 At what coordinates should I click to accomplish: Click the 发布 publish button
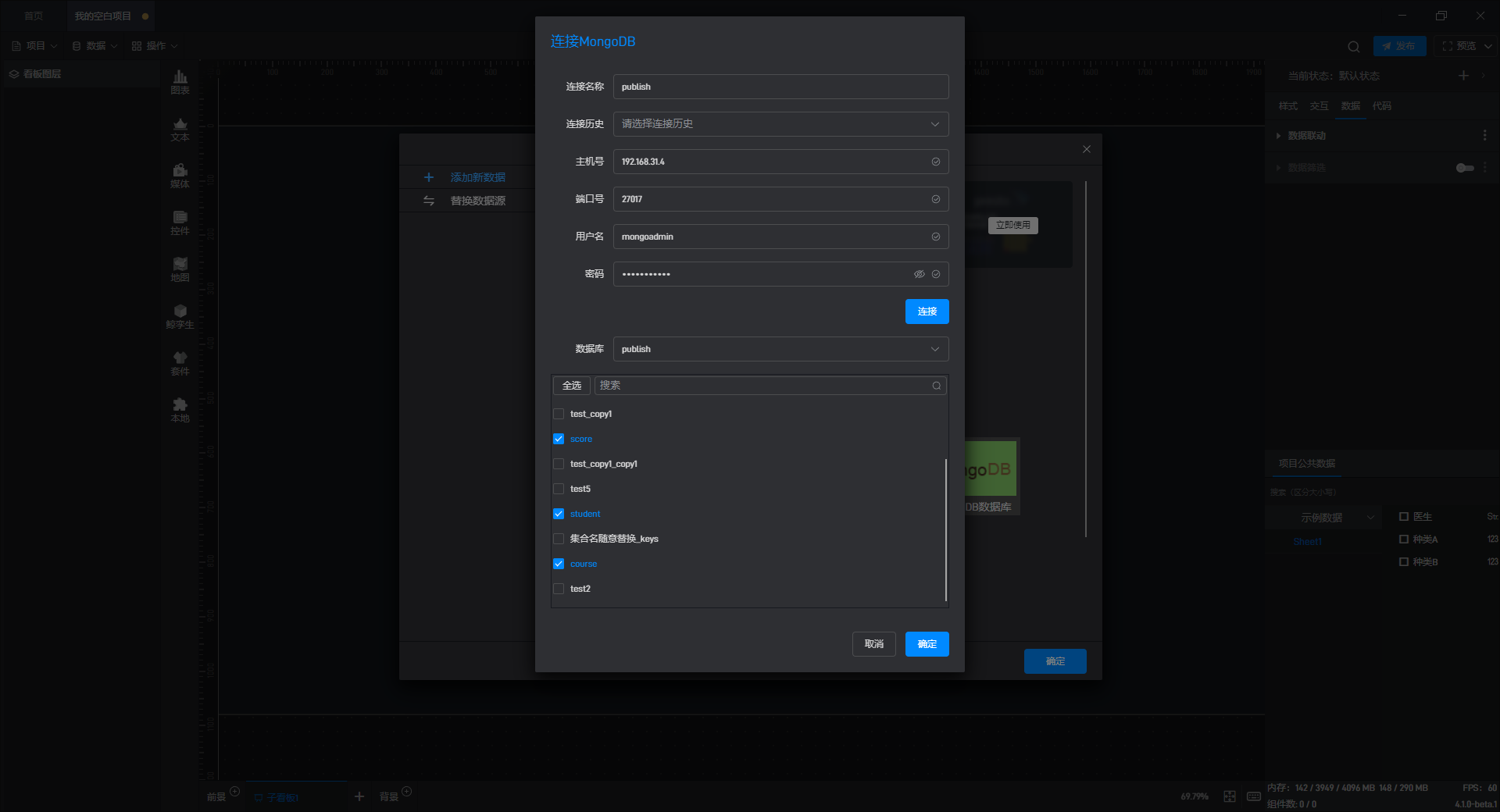click(x=1399, y=46)
